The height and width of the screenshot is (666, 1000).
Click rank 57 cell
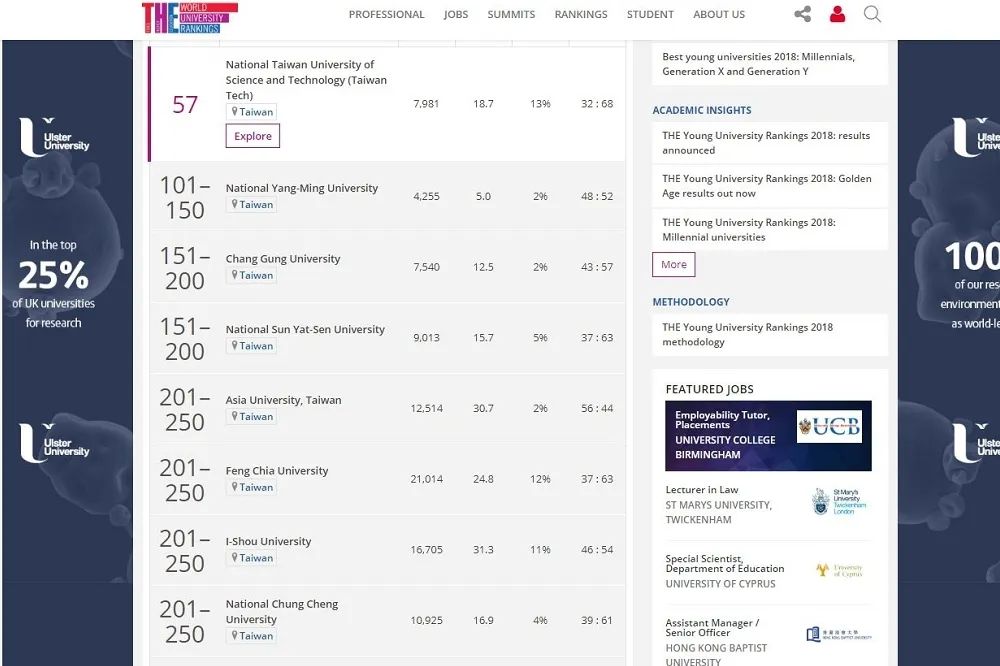point(185,105)
